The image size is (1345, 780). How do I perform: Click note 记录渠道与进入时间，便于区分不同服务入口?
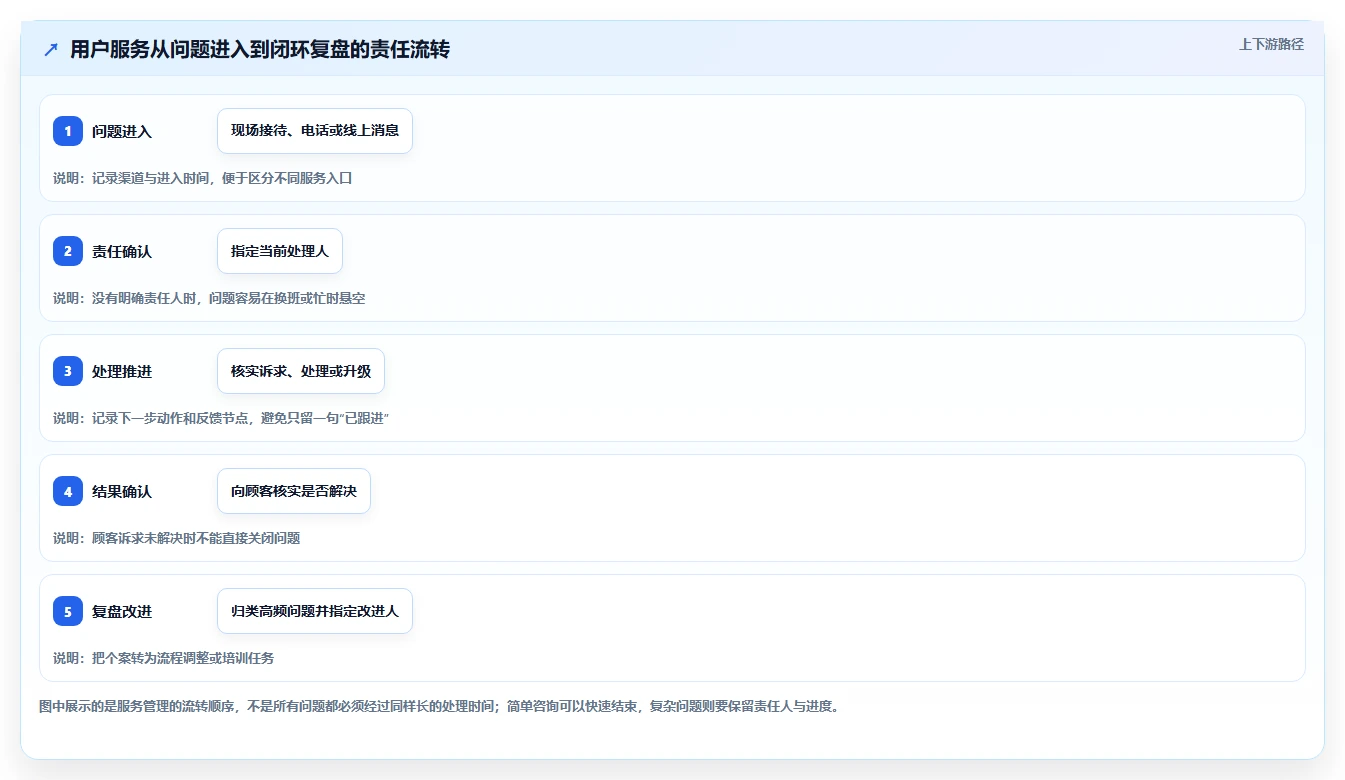tap(203, 178)
